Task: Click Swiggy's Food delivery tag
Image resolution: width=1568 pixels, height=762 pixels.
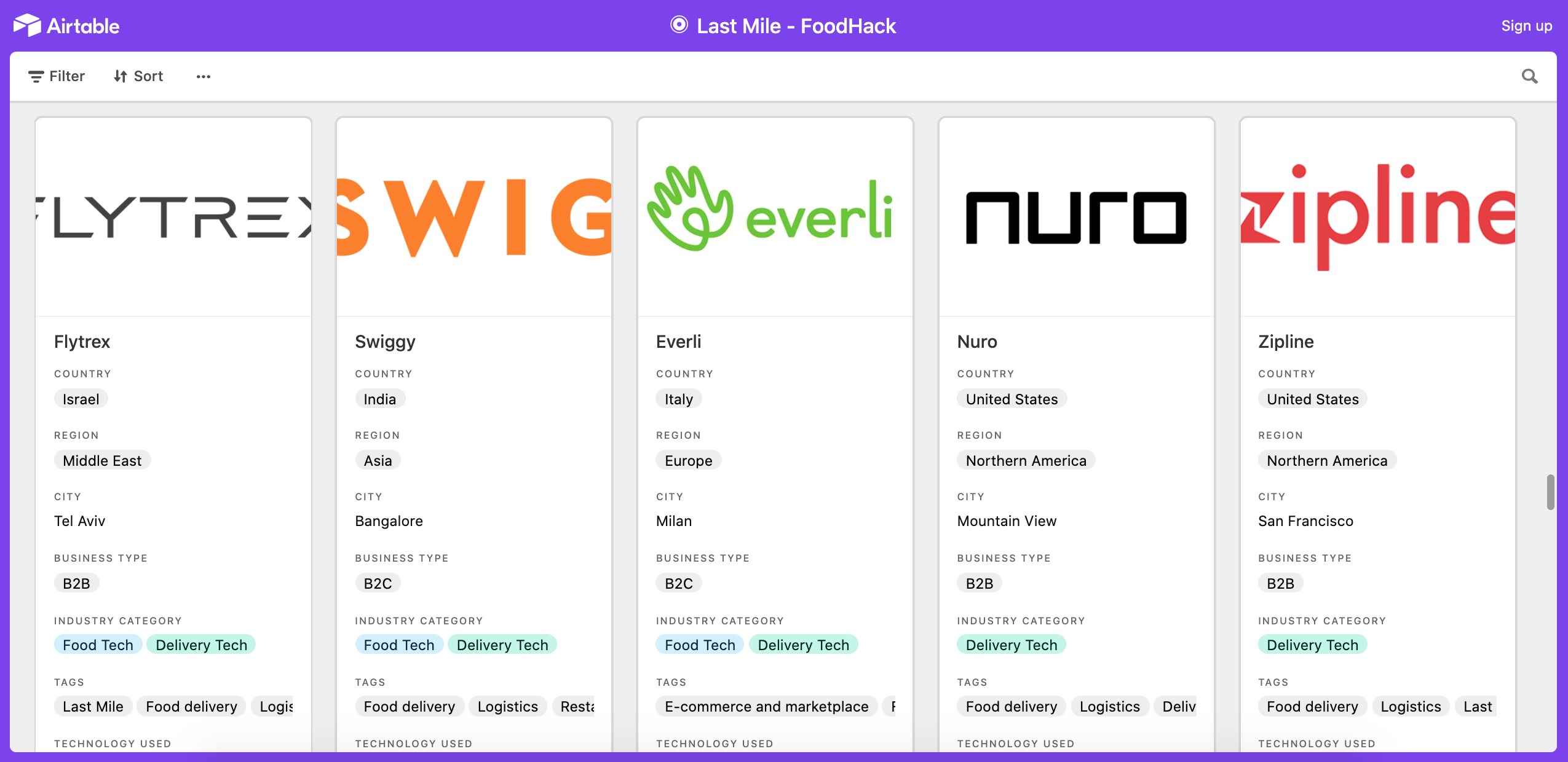Action: [x=409, y=706]
